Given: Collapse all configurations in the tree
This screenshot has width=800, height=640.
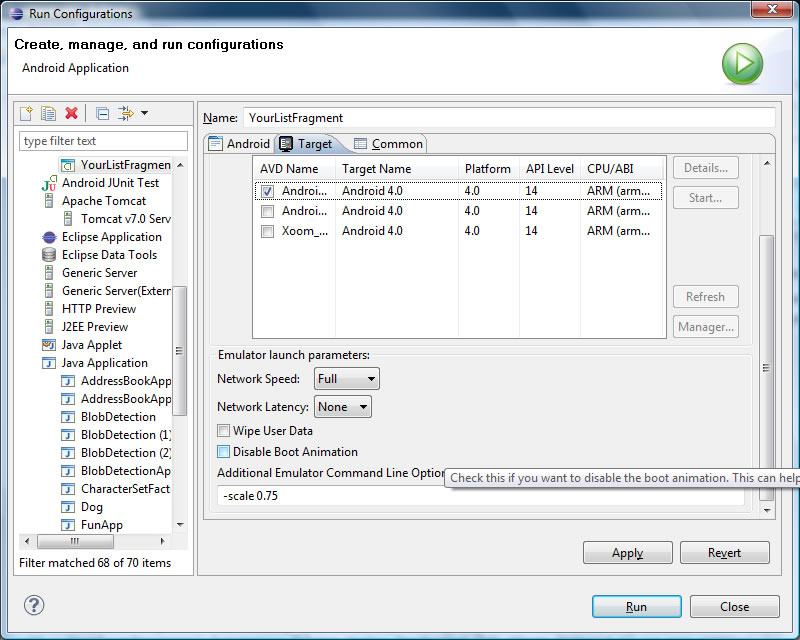Looking at the screenshot, I should coord(102,113).
